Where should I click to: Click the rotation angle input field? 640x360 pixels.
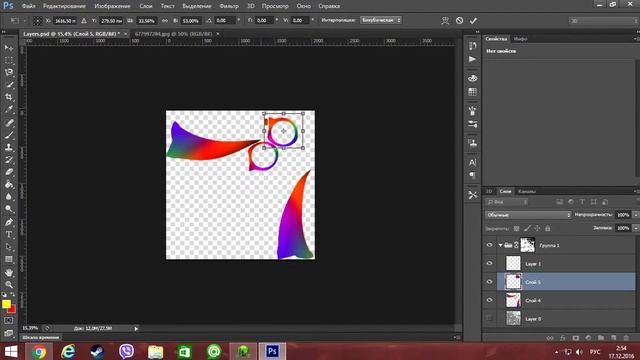[225, 20]
